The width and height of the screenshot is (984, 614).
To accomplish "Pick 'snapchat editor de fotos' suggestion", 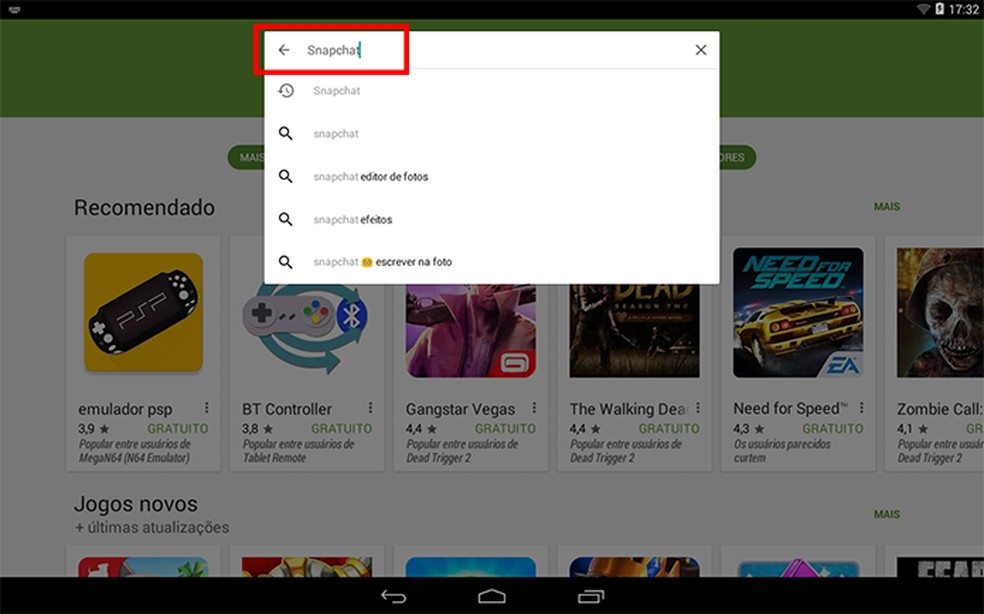I will point(491,176).
